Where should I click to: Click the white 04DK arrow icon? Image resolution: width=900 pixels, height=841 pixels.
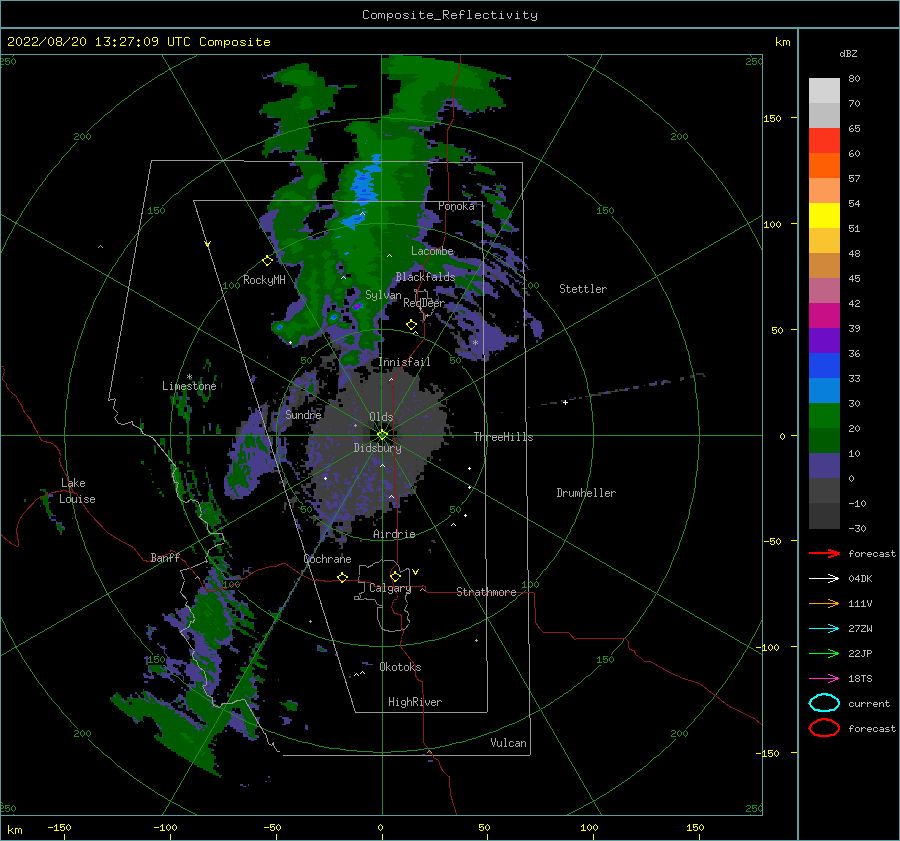(824, 578)
